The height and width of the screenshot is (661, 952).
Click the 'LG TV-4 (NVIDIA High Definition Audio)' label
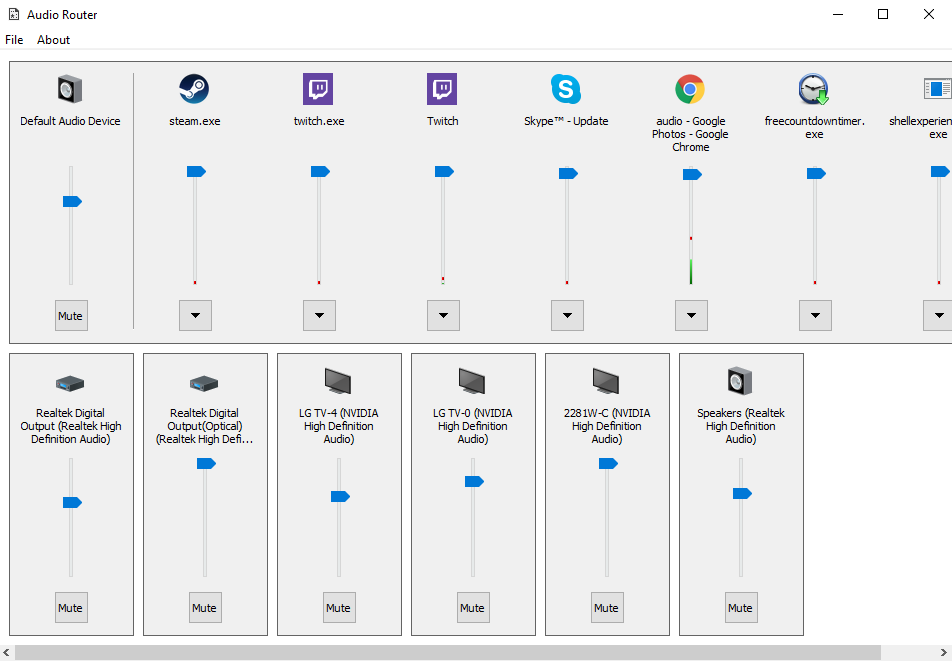point(338,426)
